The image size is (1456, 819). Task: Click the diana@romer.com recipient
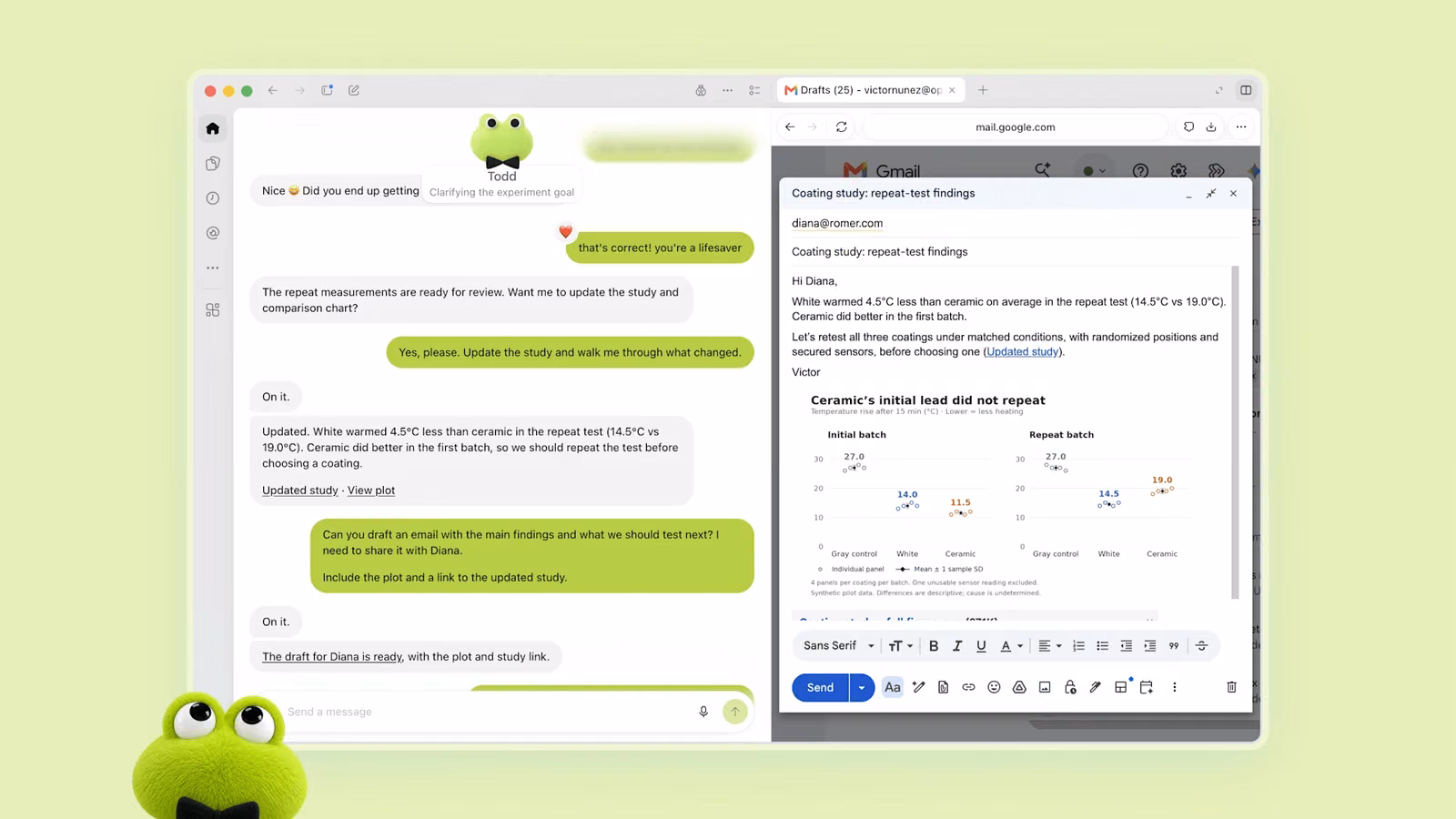coord(837,223)
